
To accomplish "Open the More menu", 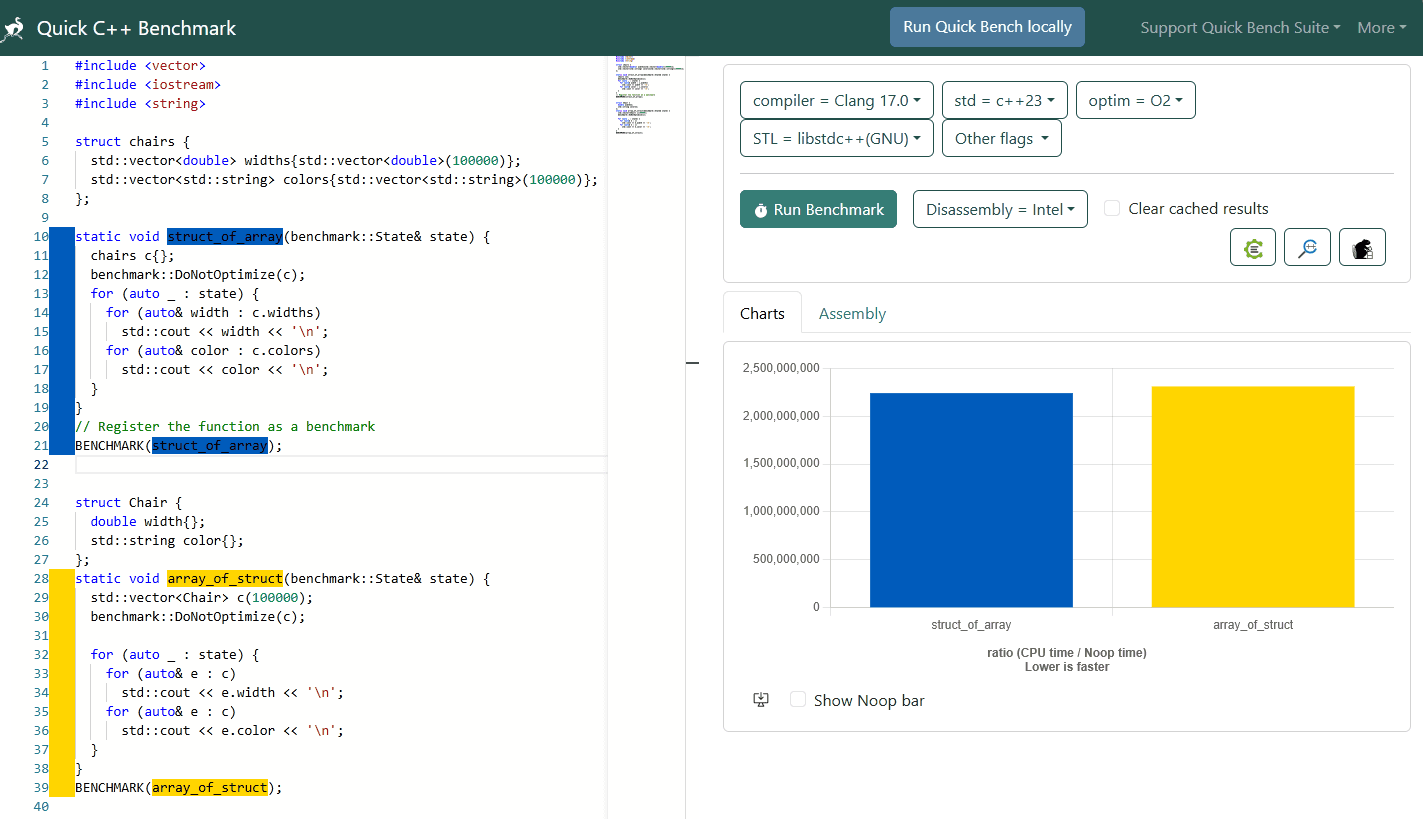I will (x=1380, y=28).
